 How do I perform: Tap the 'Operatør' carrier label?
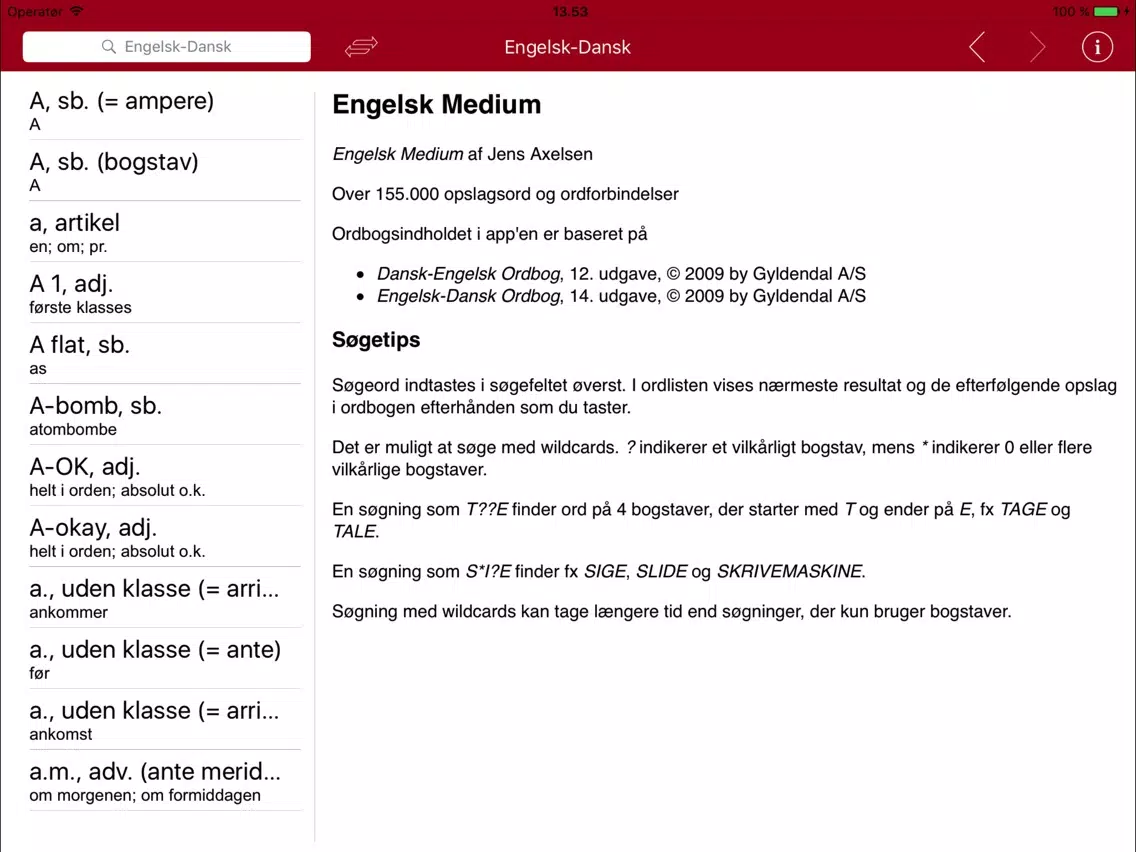(x=35, y=12)
